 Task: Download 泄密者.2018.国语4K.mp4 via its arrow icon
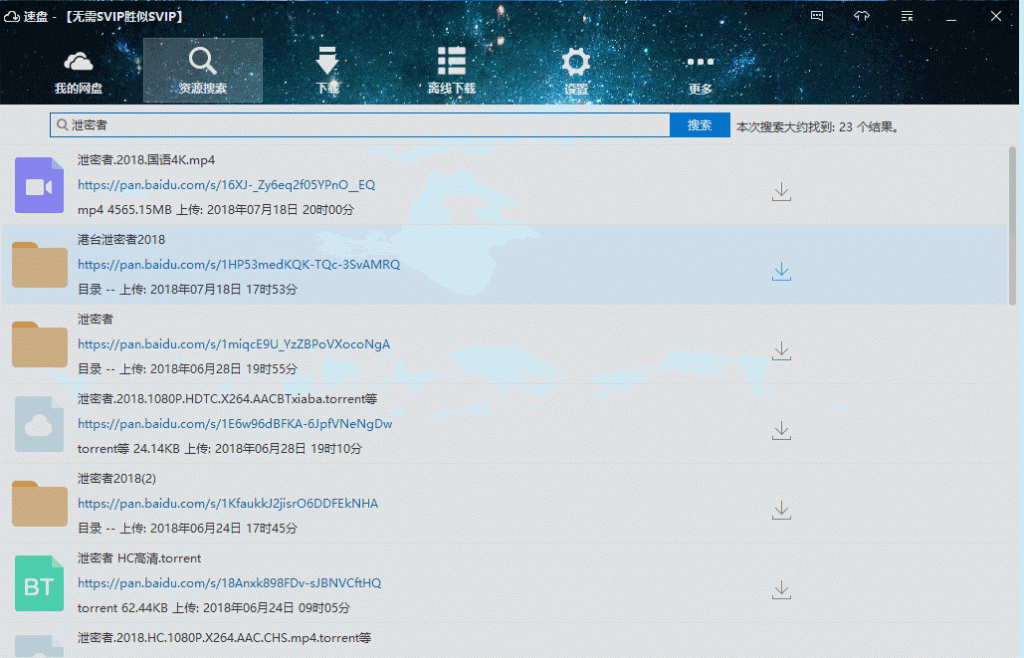(x=781, y=192)
